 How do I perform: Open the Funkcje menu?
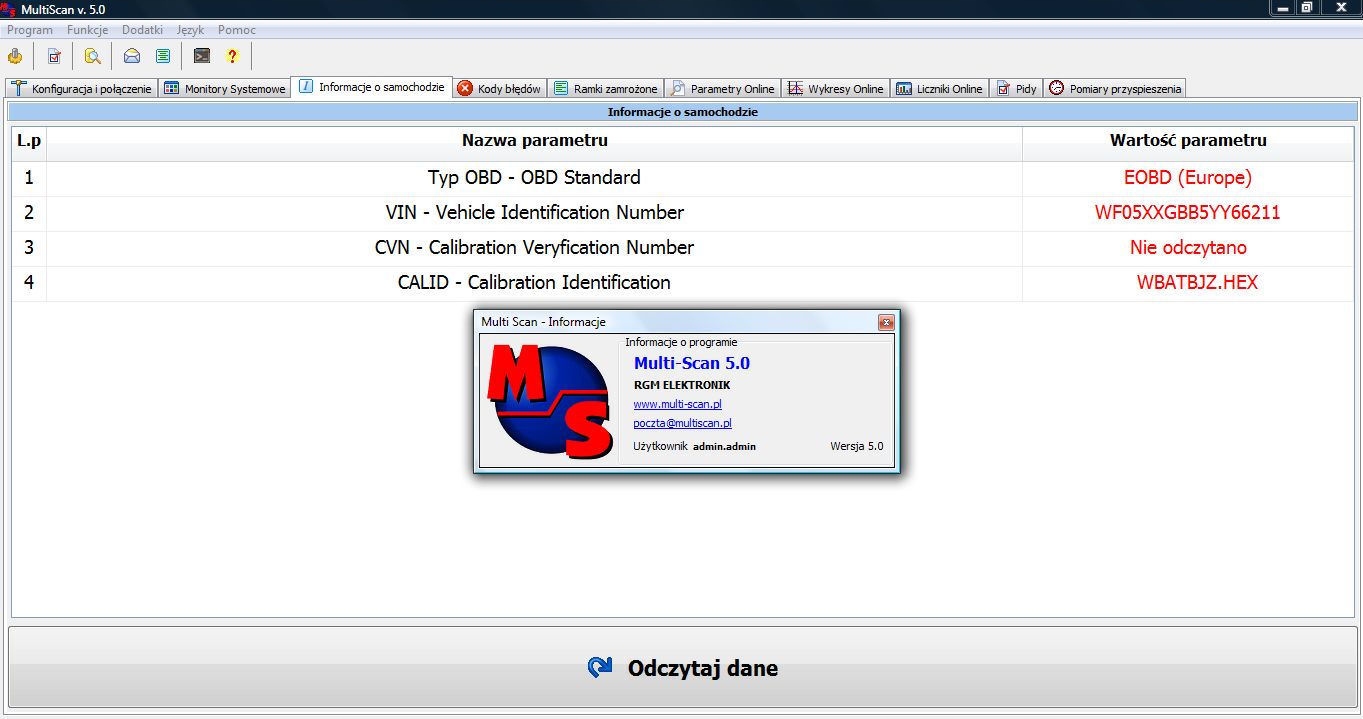(87, 30)
